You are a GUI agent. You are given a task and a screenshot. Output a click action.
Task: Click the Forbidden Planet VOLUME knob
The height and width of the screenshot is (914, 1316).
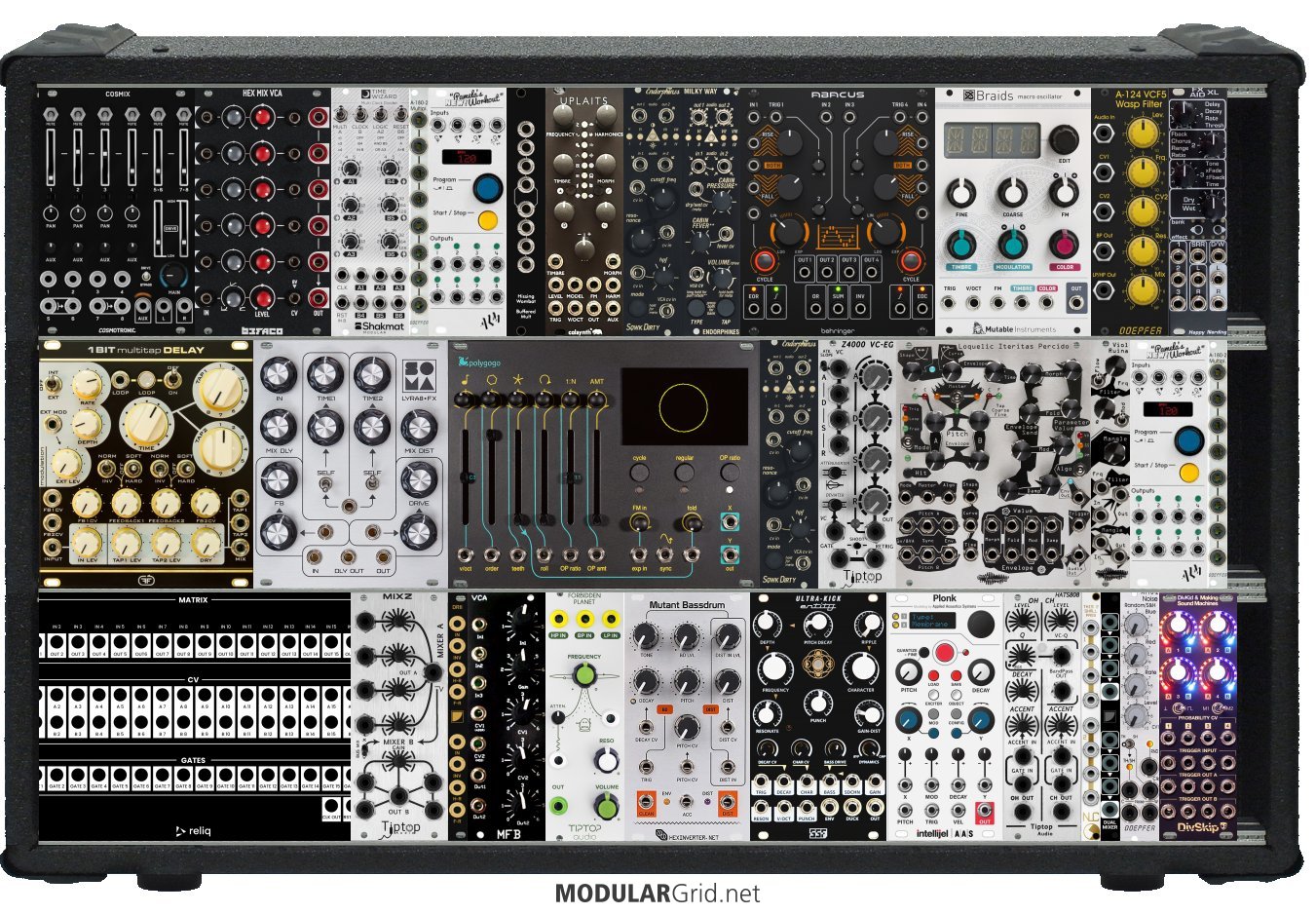tap(607, 807)
